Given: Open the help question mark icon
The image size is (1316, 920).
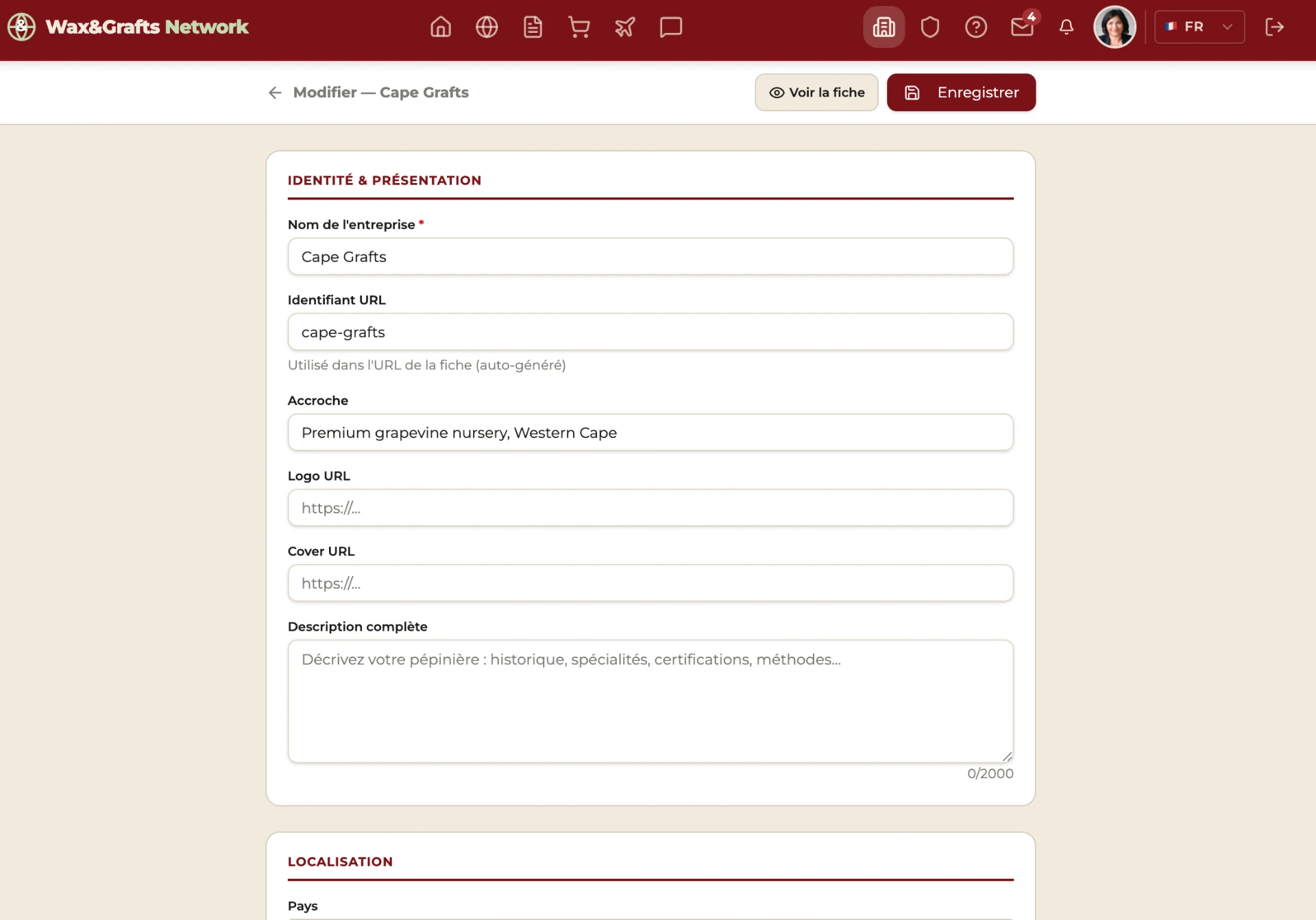Looking at the screenshot, I should pos(976,27).
